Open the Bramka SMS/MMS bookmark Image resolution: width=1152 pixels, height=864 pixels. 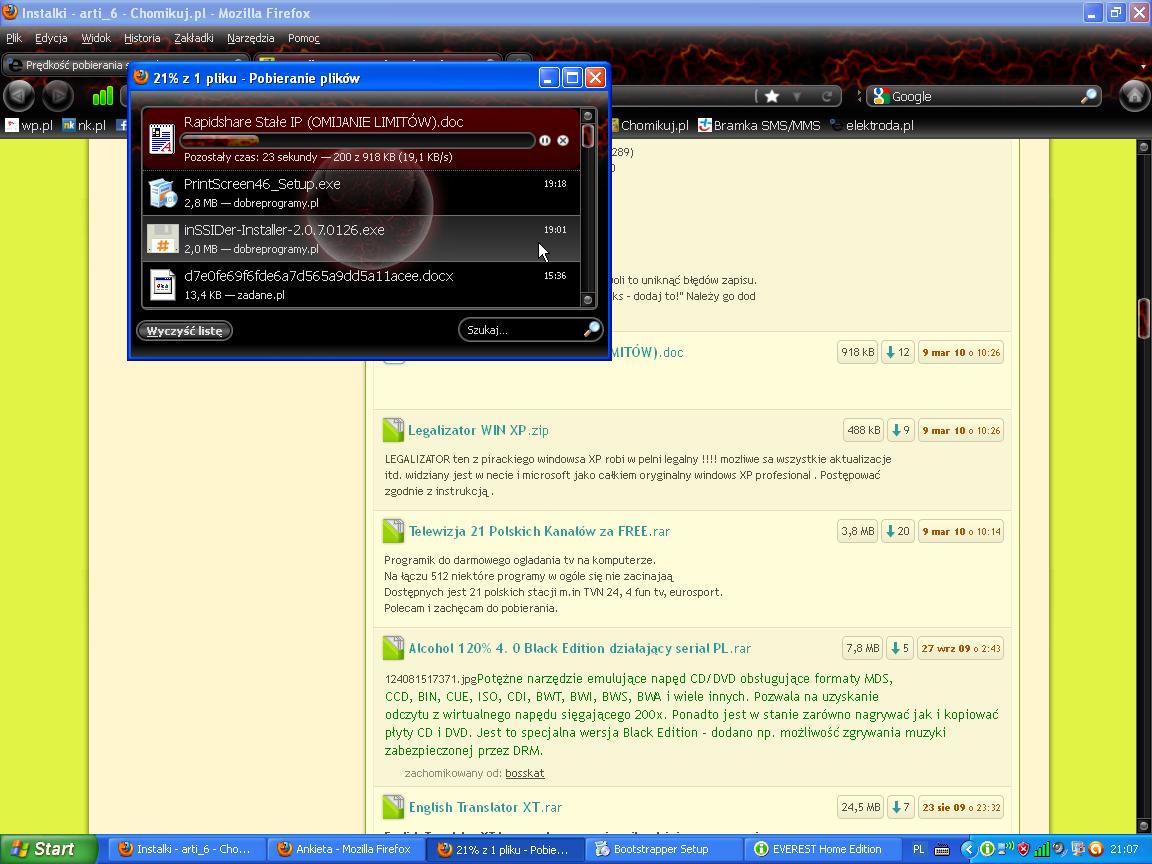coord(759,125)
